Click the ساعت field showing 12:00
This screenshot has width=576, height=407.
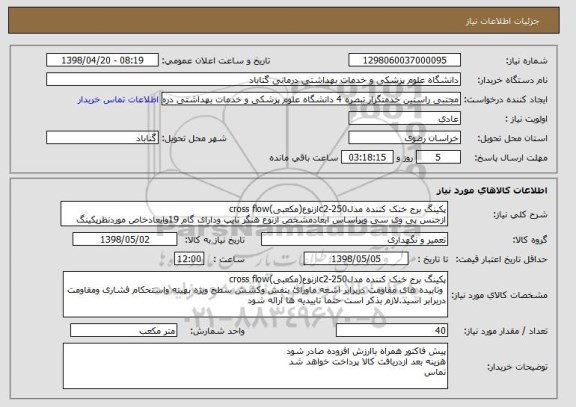click(x=189, y=259)
